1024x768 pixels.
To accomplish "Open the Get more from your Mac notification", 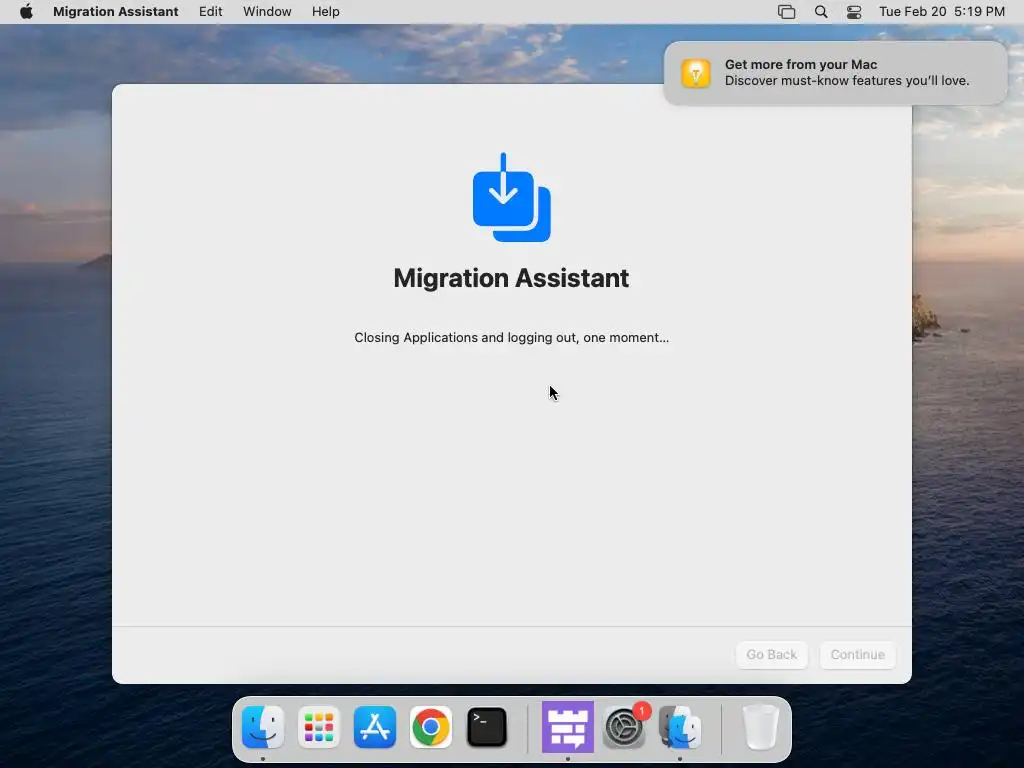I will [835, 73].
